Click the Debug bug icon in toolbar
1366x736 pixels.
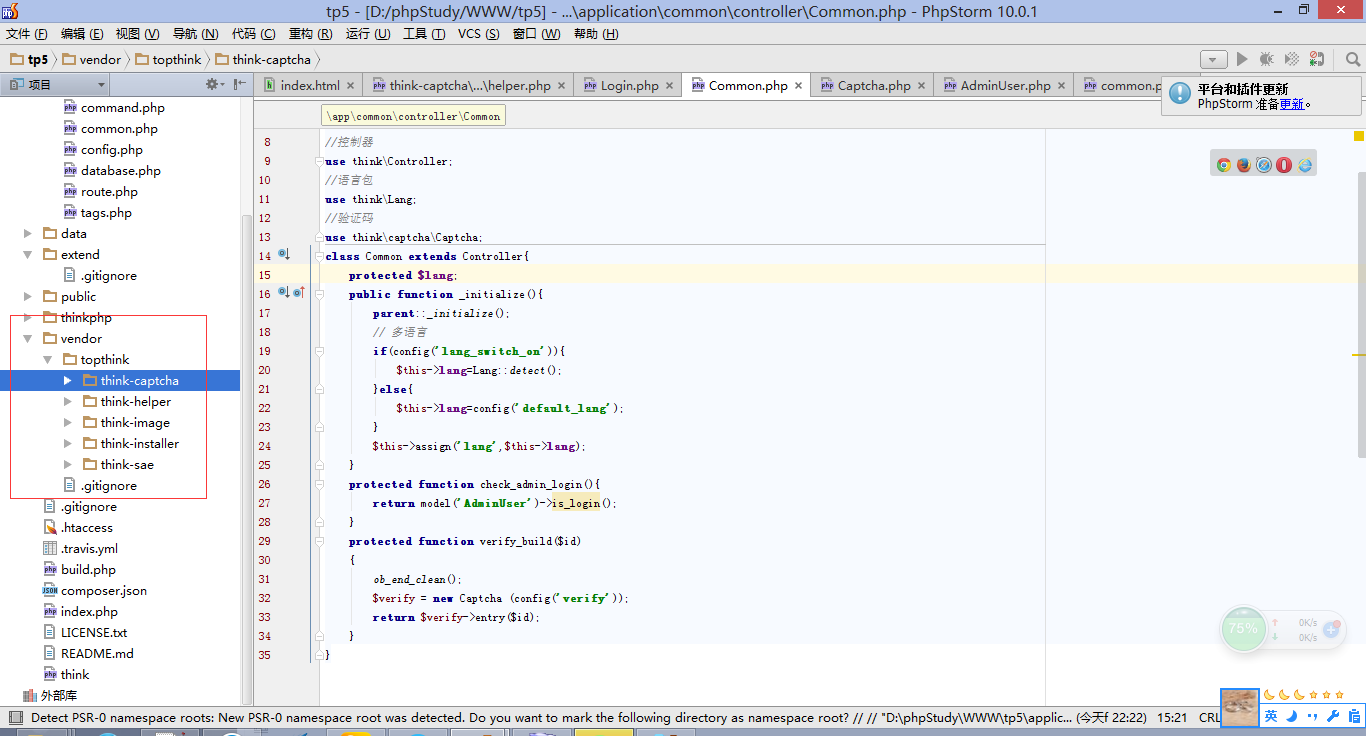[1267, 60]
